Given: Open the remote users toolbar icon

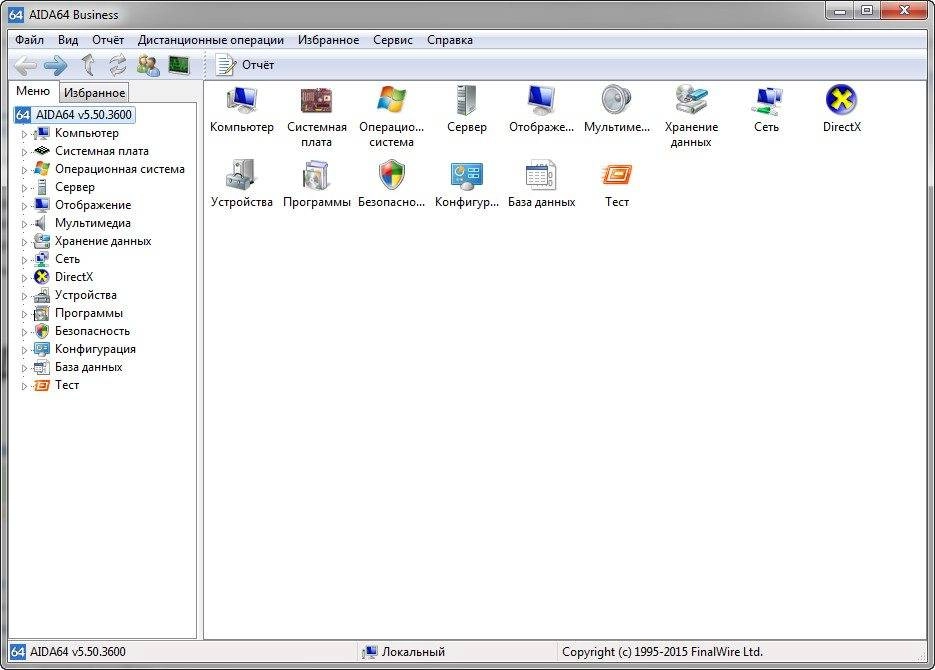Looking at the screenshot, I should coord(148,65).
